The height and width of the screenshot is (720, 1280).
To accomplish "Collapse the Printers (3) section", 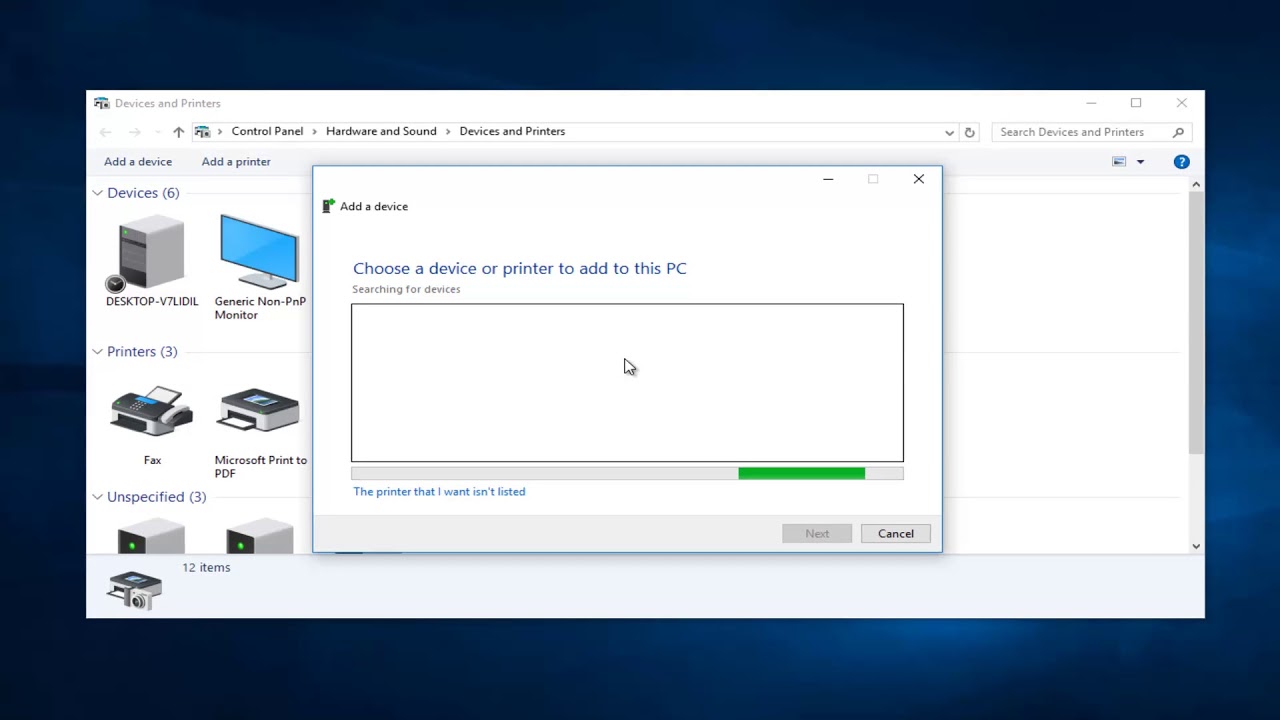I will pyautogui.click(x=97, y=351).
